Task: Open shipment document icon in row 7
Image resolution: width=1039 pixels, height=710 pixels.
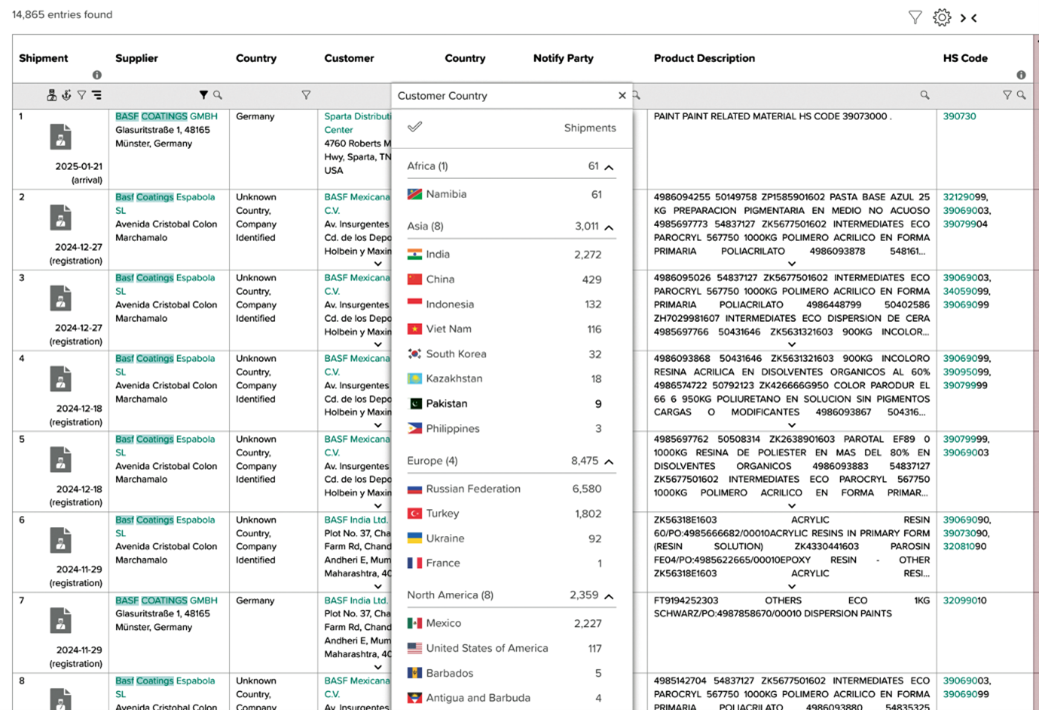Action: 60,621
